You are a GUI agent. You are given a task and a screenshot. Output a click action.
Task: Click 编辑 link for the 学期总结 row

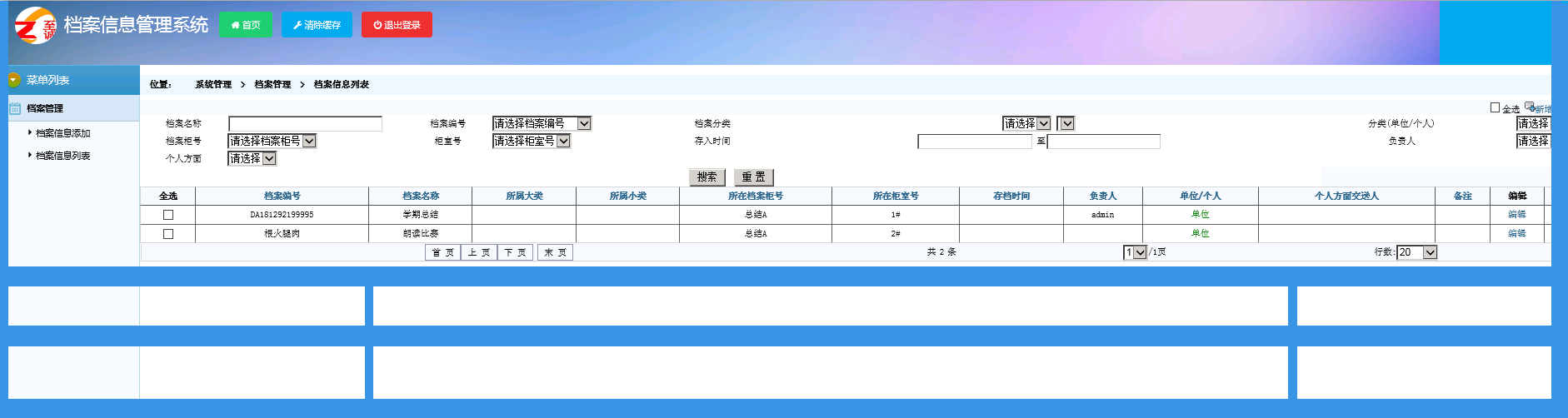click(x=1516, y=215)
